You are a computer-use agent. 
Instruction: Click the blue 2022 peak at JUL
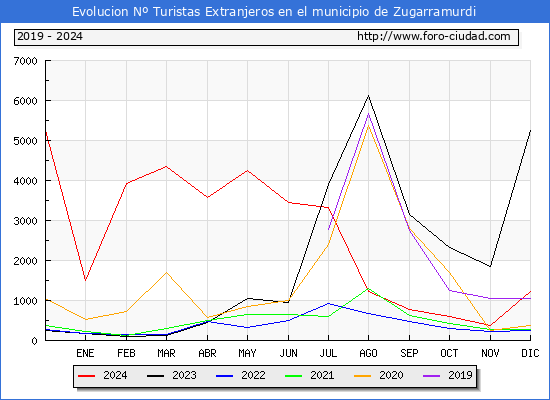[328, 303]
